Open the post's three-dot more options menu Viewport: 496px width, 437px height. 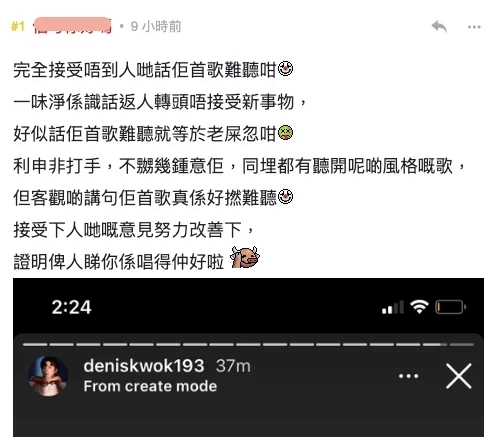[x=474, y=27]
